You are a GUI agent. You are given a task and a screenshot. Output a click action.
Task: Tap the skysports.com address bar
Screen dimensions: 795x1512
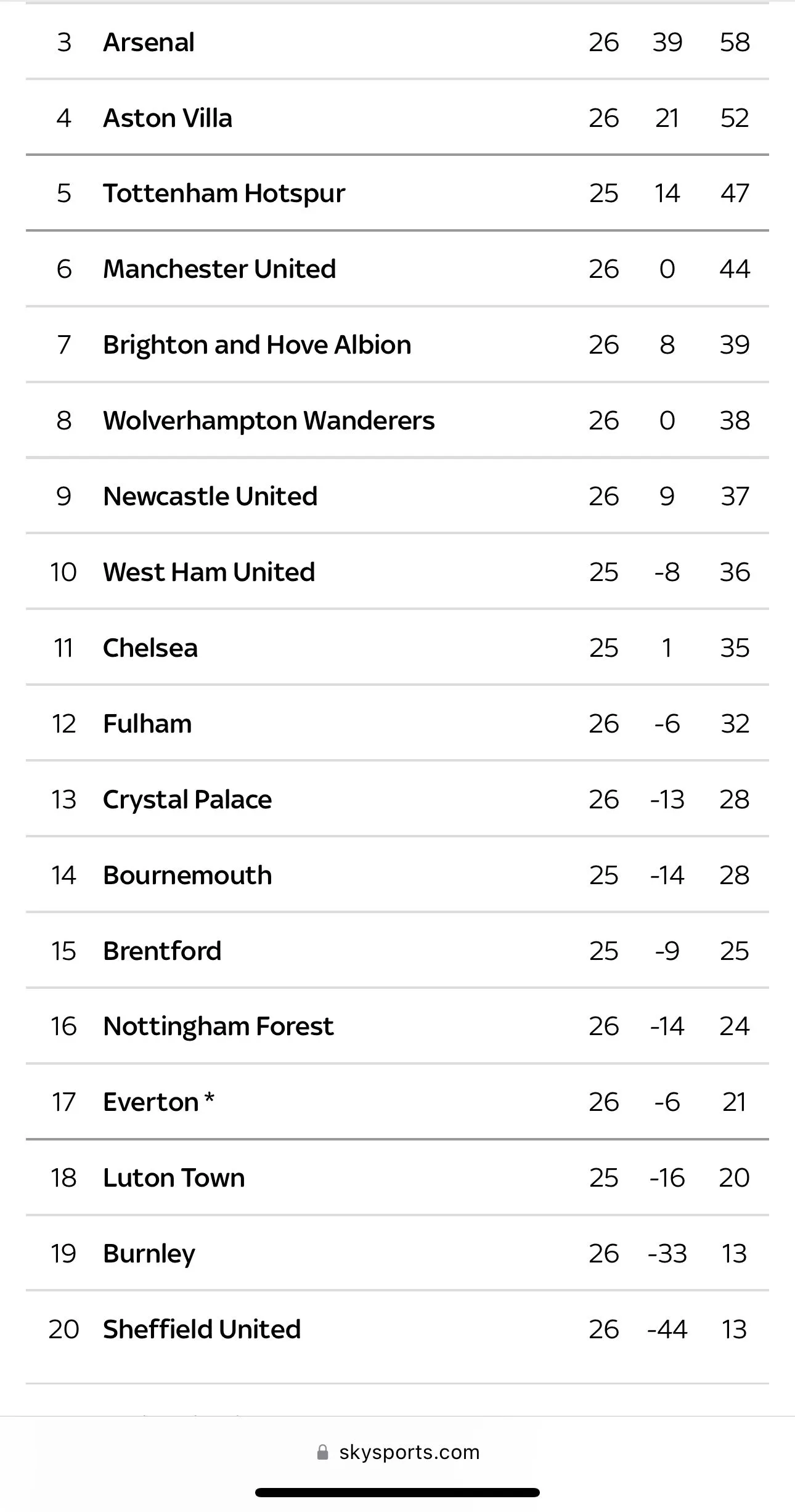point(409,1452)
